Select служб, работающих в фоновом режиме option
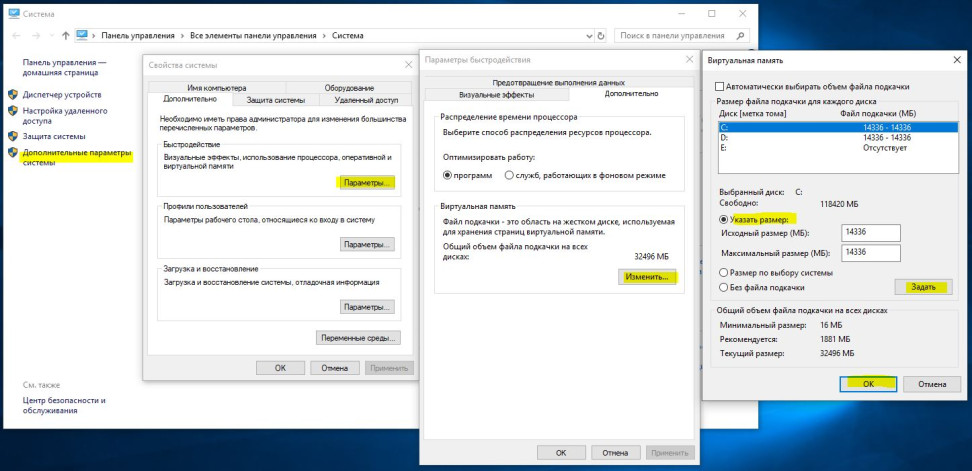This screenshot has width=972, height=471. (509, 175)
